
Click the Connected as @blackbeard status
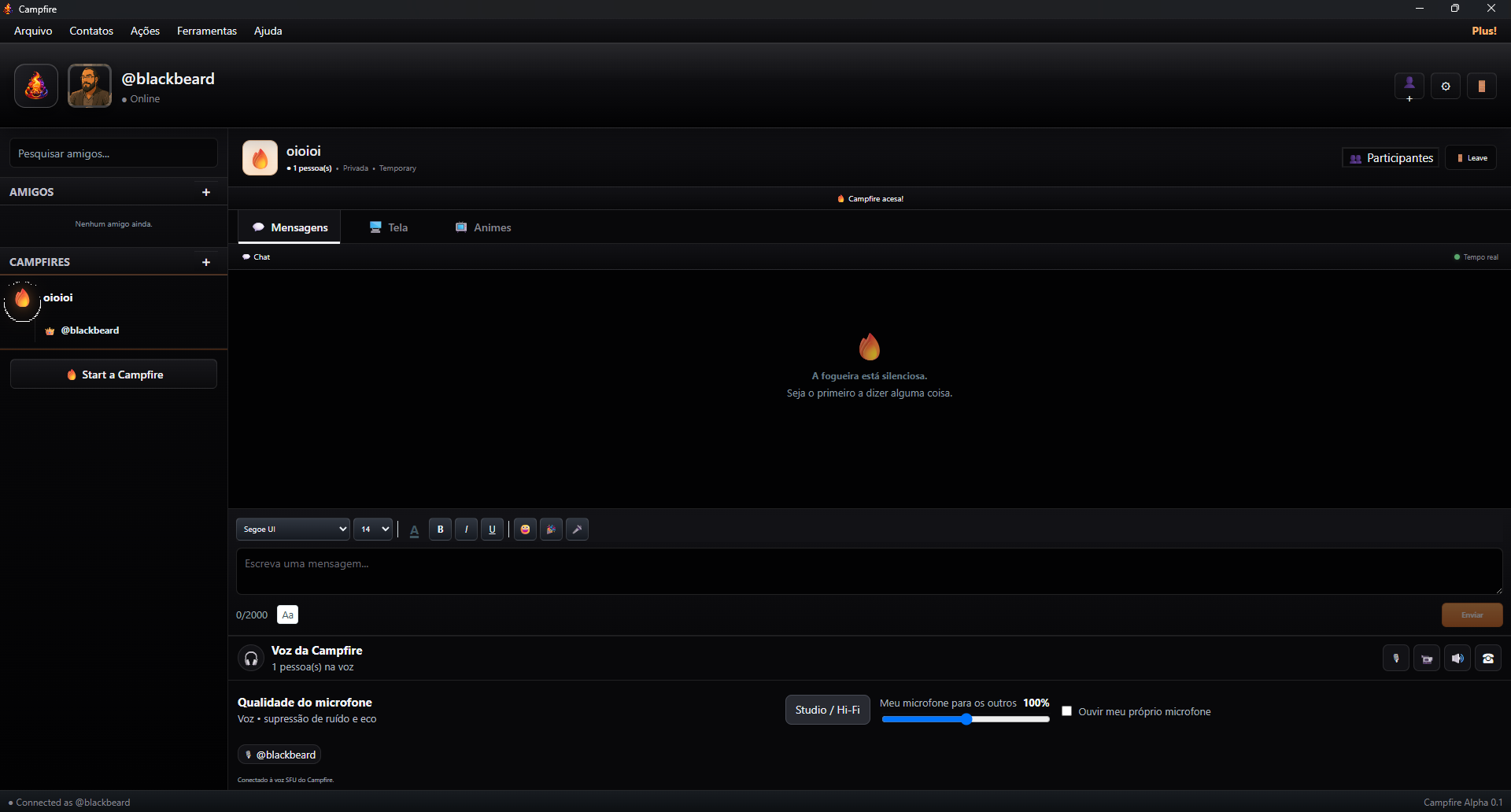[x=69, y=803]
